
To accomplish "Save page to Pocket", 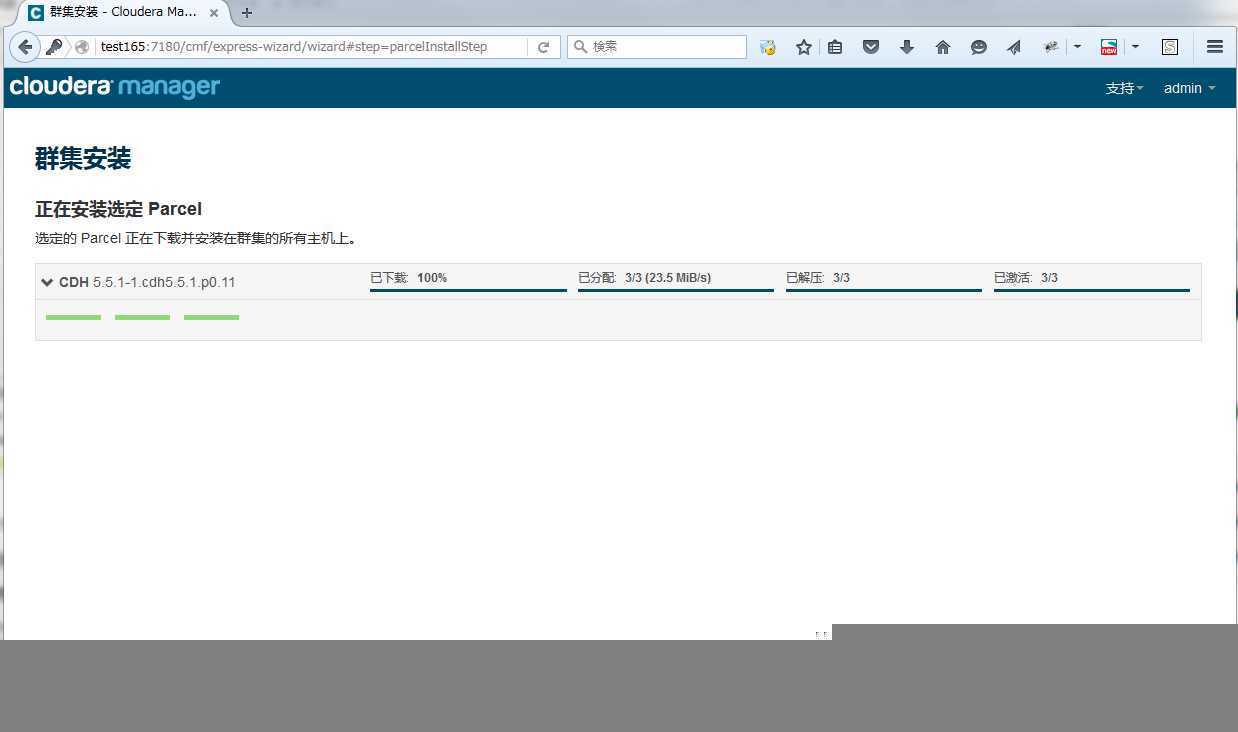I will pos(871,47).
